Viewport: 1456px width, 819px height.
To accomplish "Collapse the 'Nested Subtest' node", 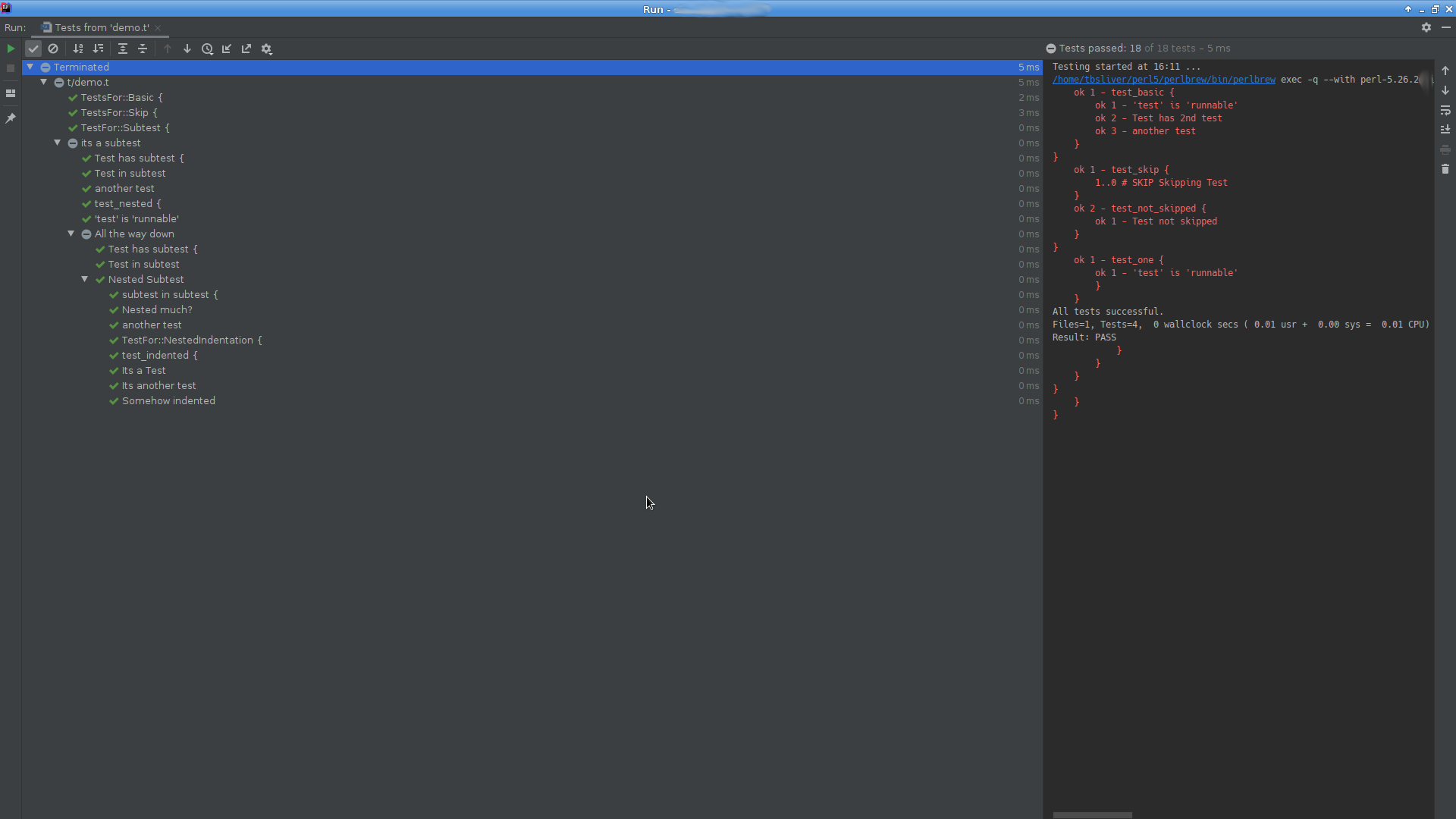I will [85, 279].
